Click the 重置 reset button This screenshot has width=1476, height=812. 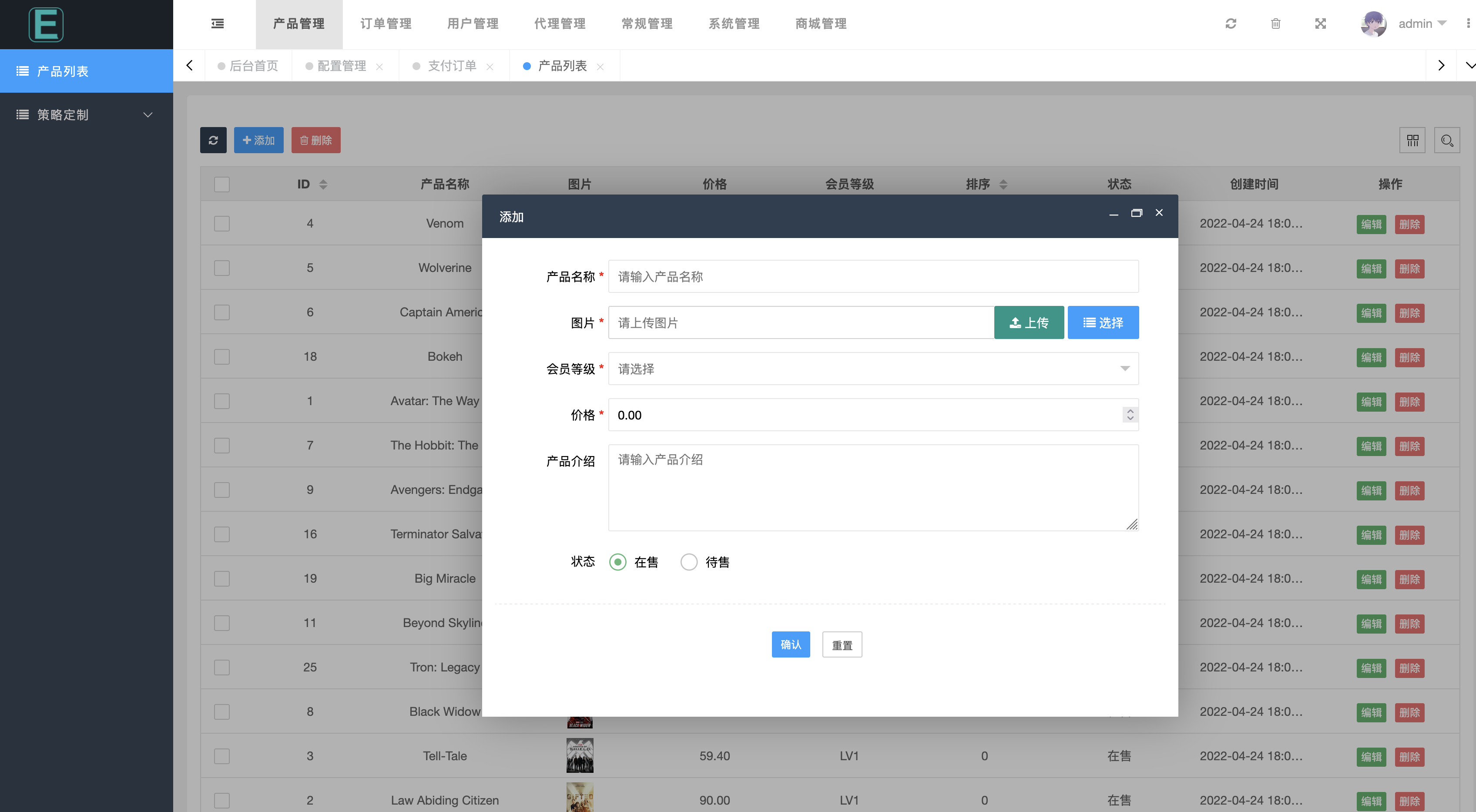tap(842, 644)
